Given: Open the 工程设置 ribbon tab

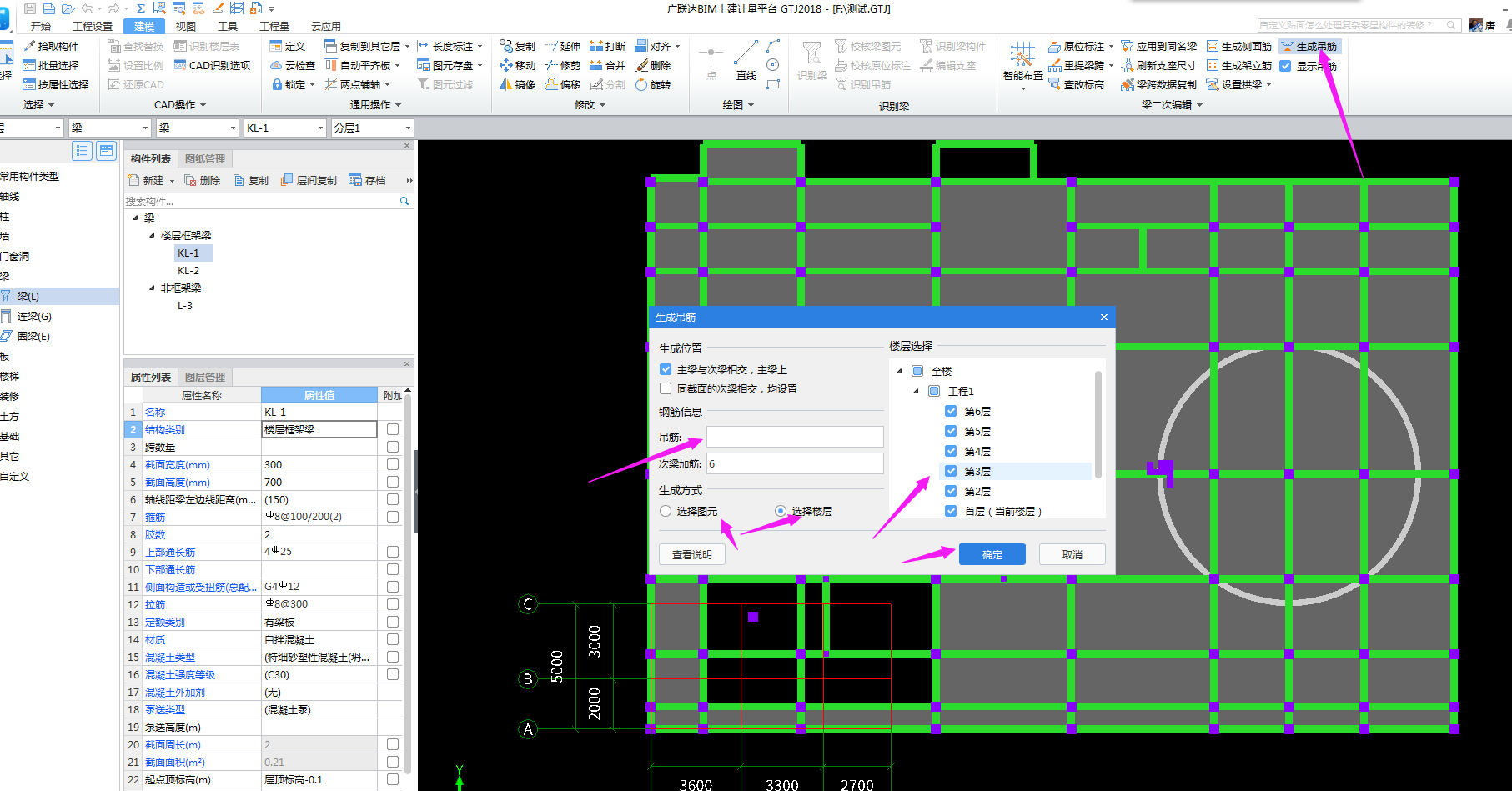Looking at the screenshot, I should click(93, 27).
